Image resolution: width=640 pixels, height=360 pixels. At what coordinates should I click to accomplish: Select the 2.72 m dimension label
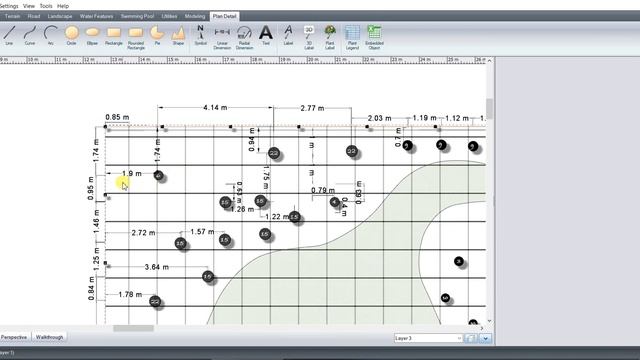(x=143, y=233)
